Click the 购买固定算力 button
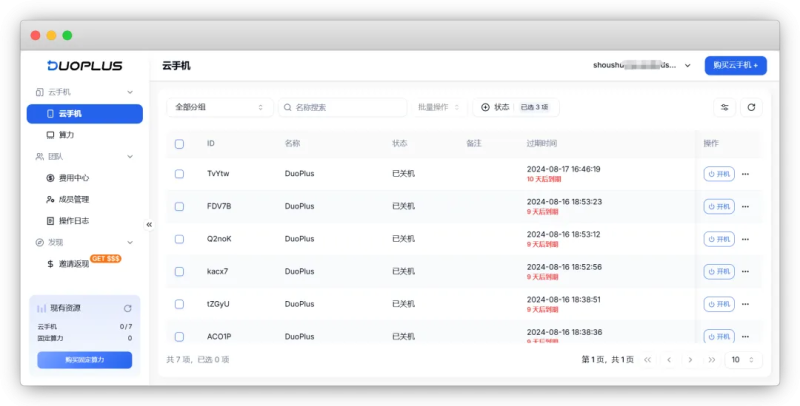This screenshot has width=800, height=406. [x=85, y=360]
